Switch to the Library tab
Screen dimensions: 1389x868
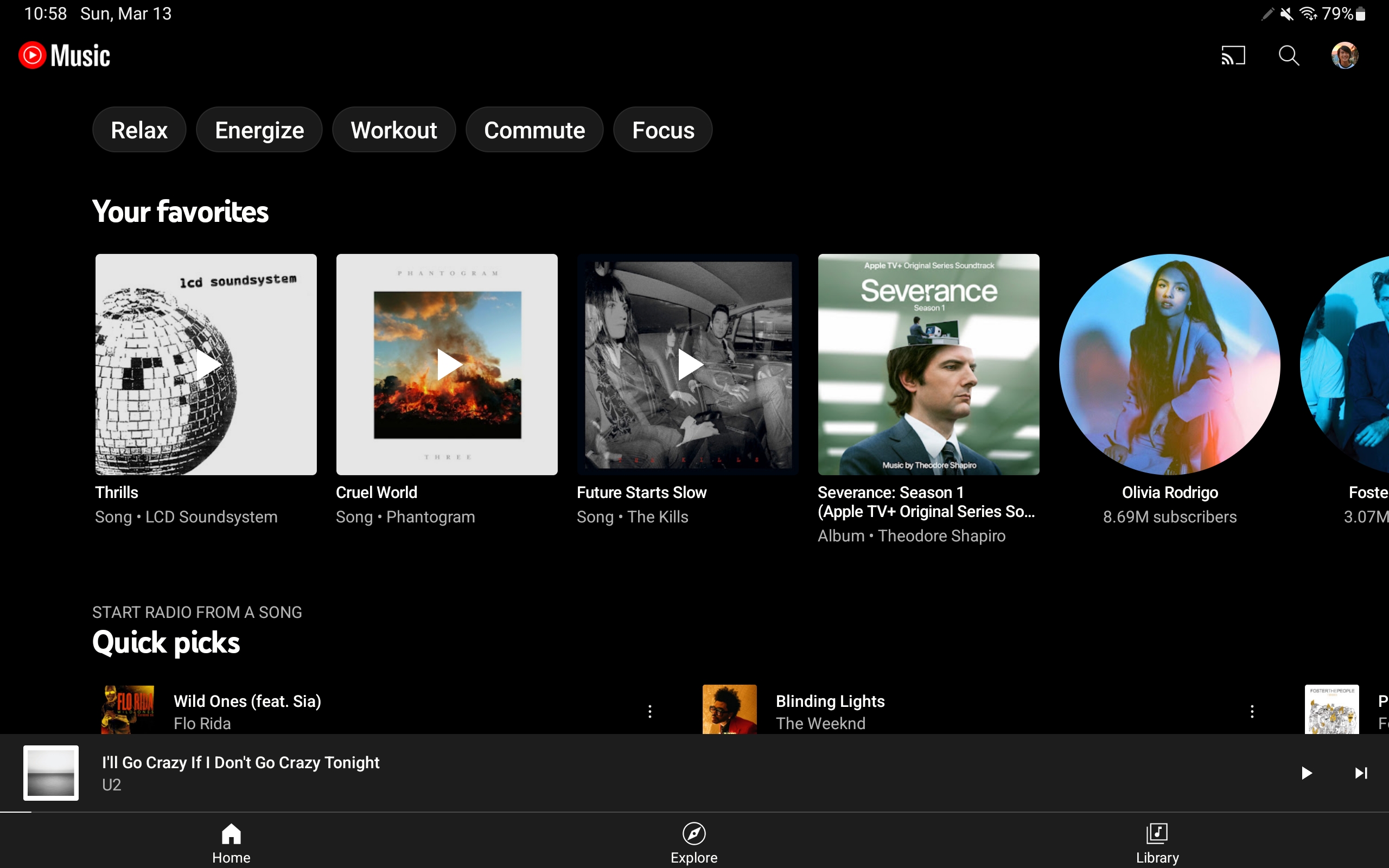coord(1157,842)
